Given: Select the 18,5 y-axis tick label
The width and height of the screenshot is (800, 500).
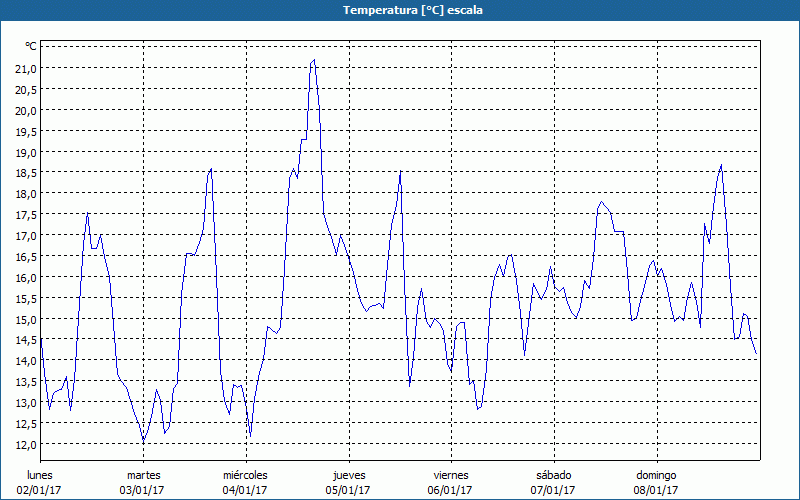Looking at the screenshot, I should click(25, 173).
